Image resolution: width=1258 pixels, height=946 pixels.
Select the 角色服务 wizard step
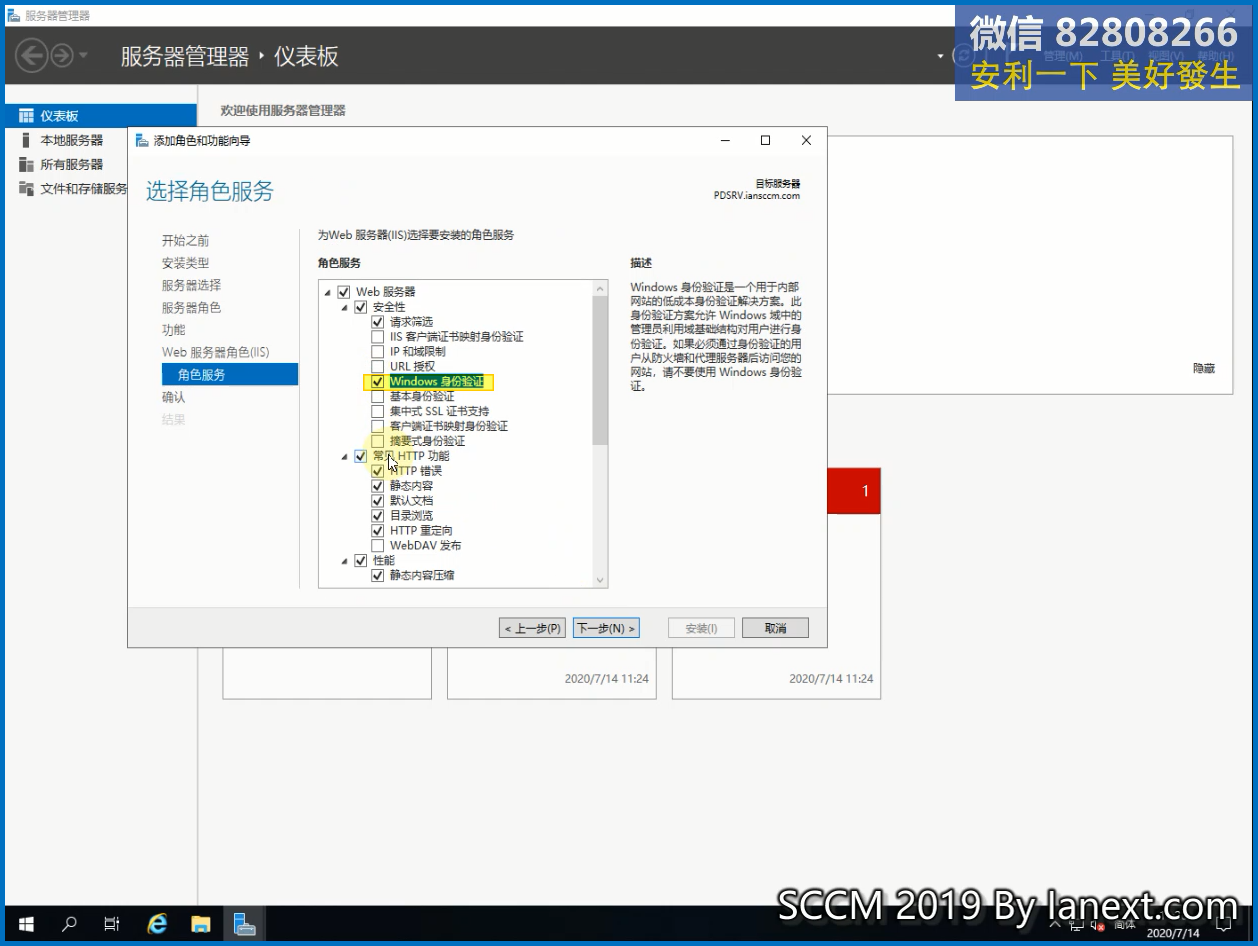point(230,375)
